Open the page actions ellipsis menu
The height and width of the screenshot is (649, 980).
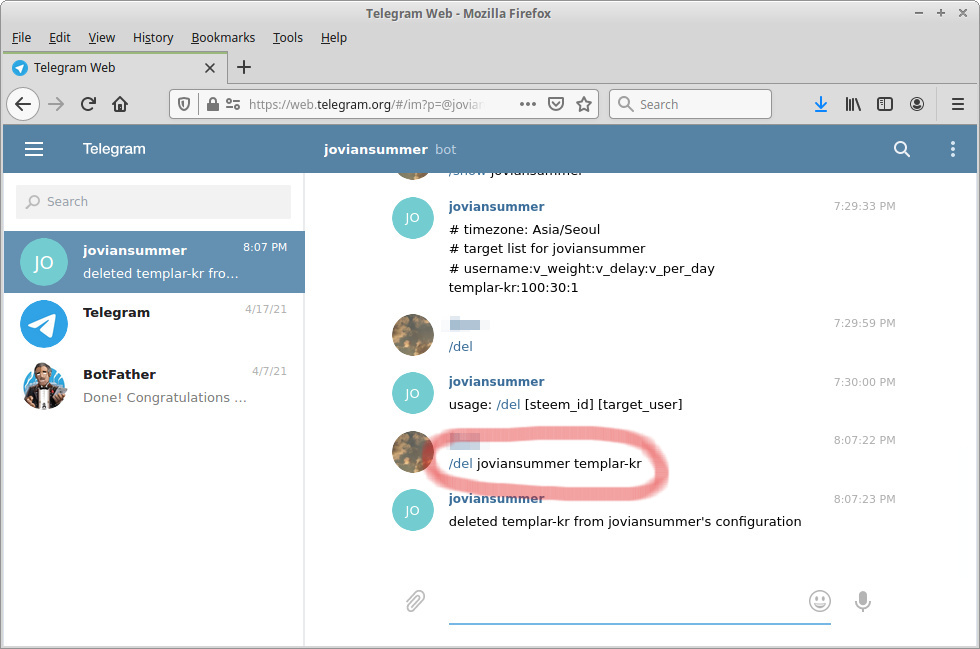point(528,104)
